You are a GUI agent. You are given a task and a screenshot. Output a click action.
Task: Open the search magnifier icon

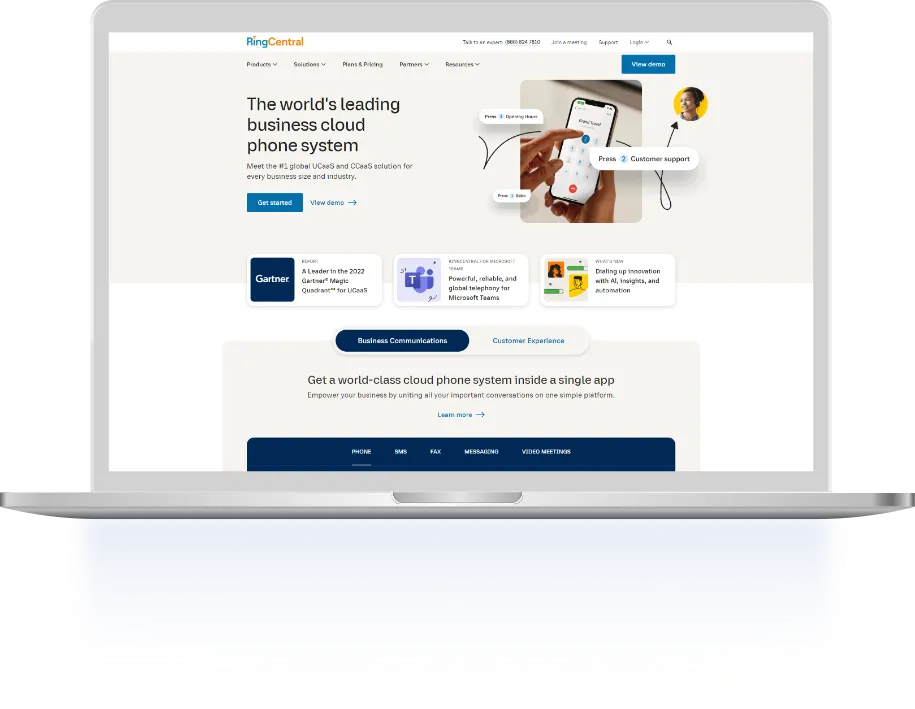click(x=669, y=42)
